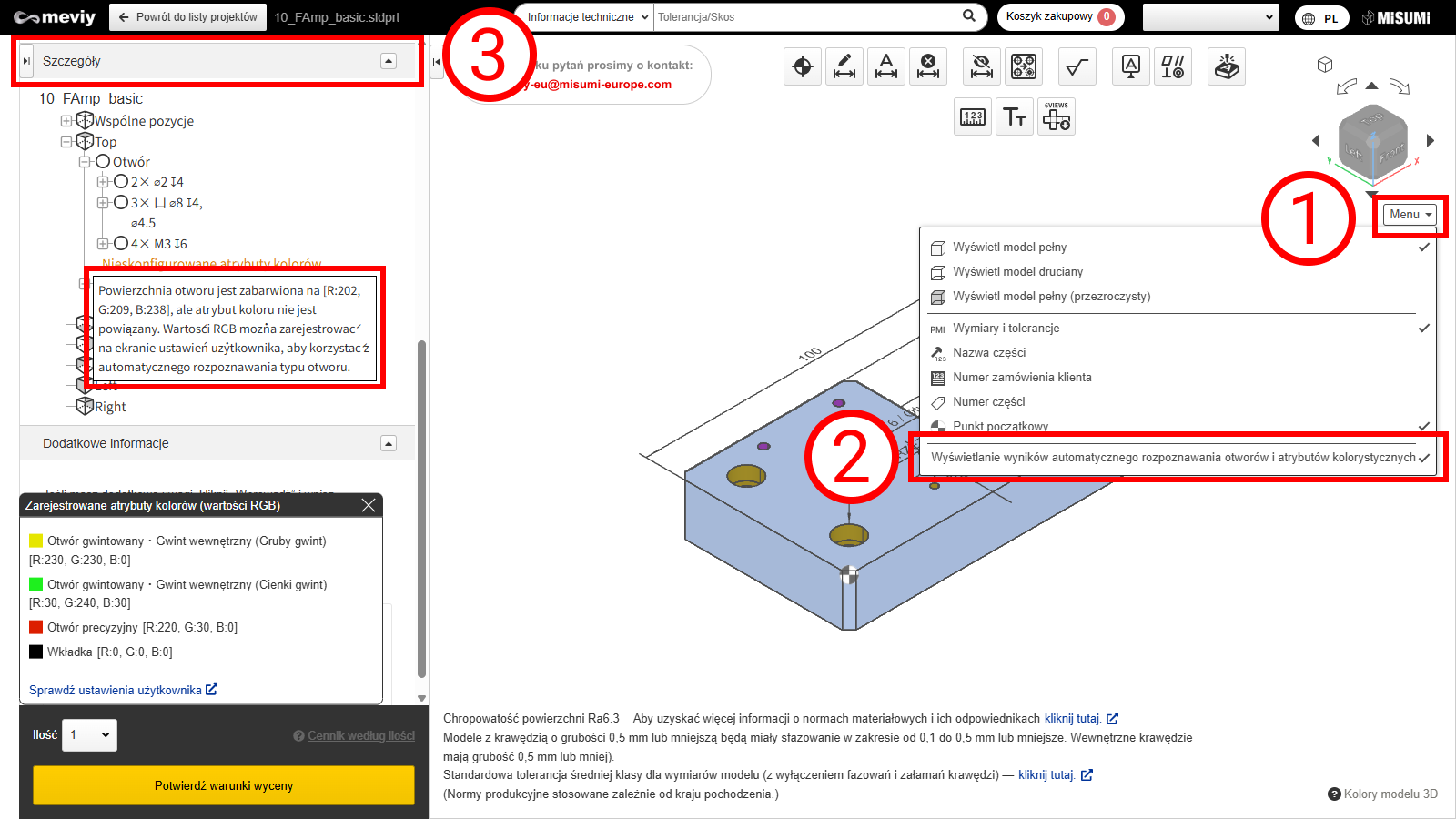Expand the 'Wspólne pozycje' tree node
1456x819 pixels.
[66, 121]
